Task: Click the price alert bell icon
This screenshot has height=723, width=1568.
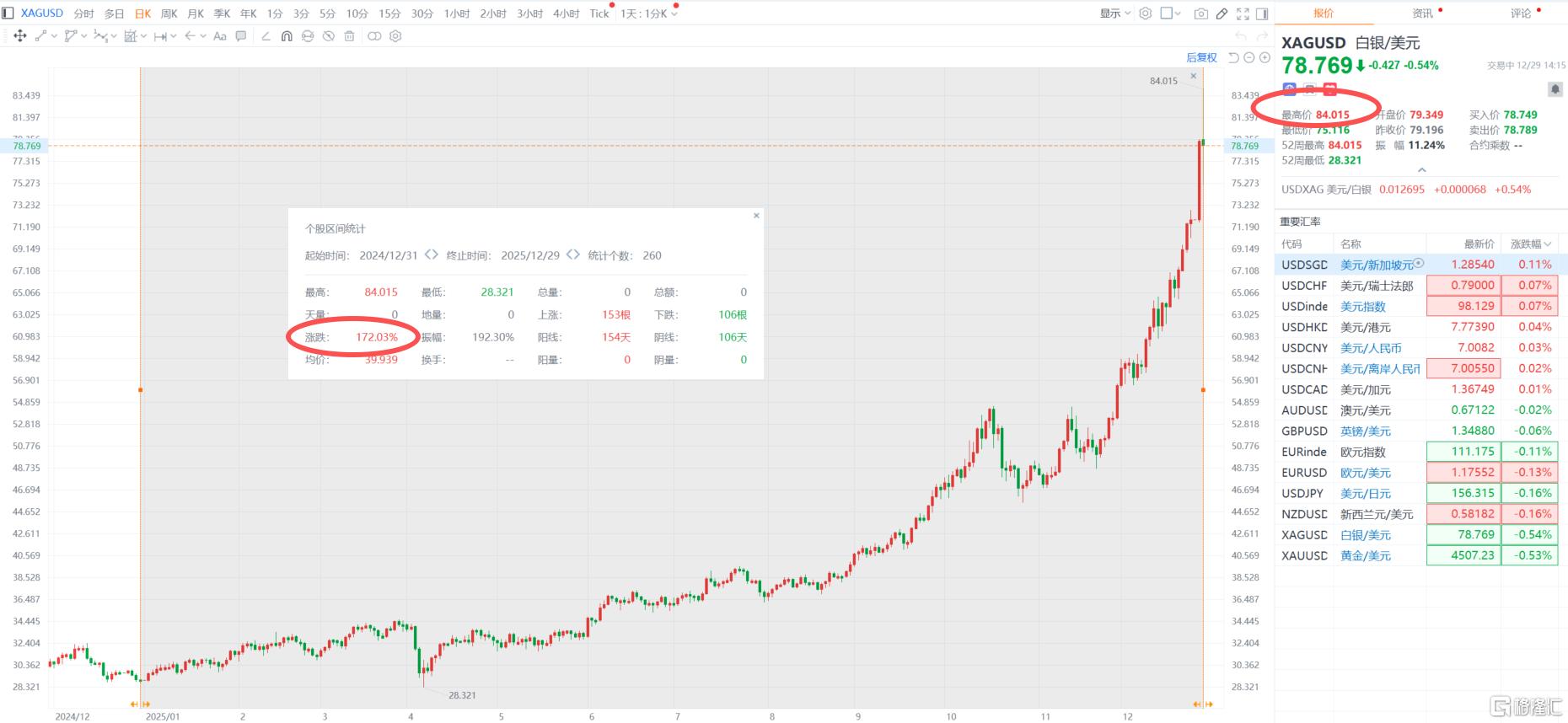Action: tap(1555, 89)
